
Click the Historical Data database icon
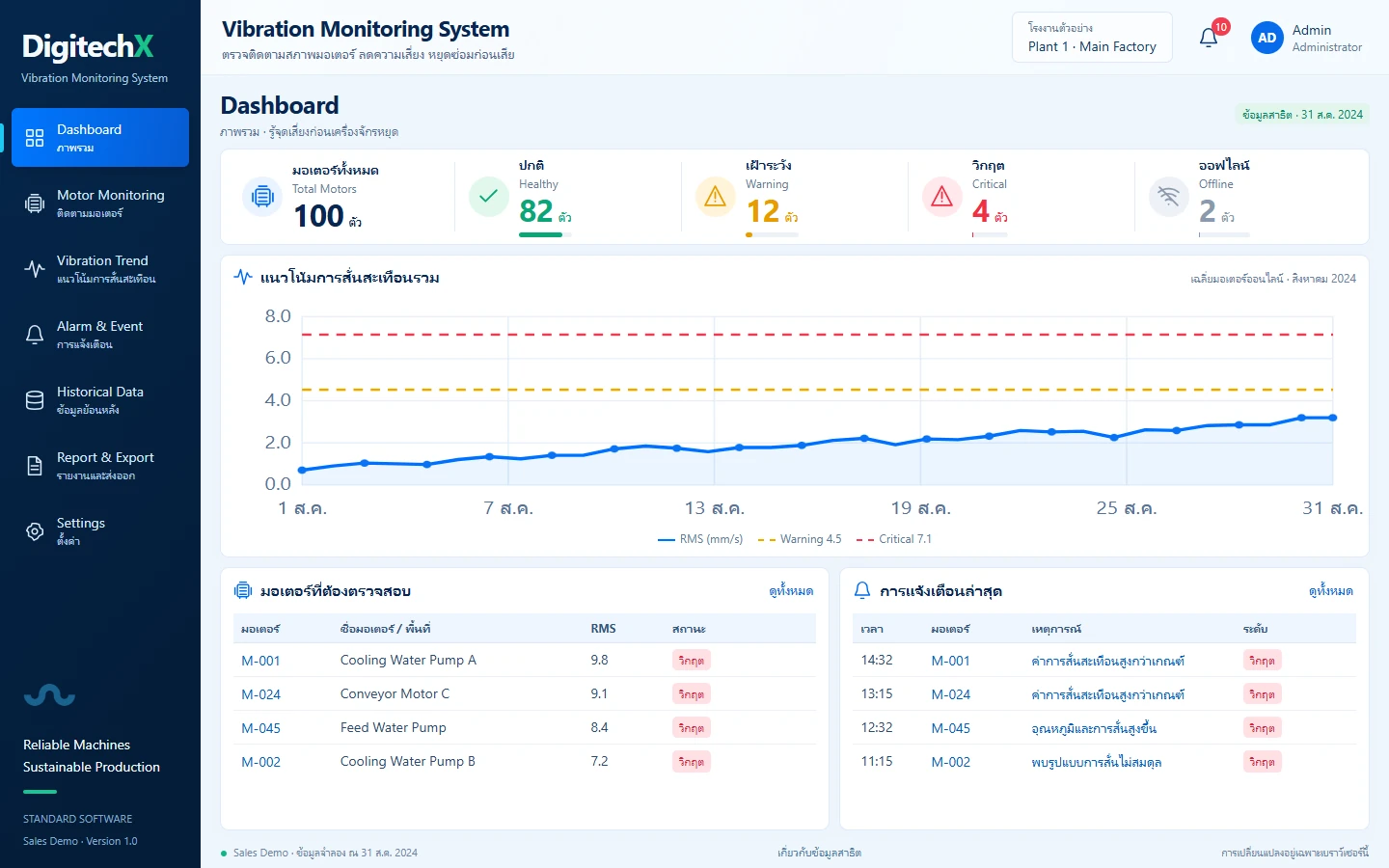35,400
